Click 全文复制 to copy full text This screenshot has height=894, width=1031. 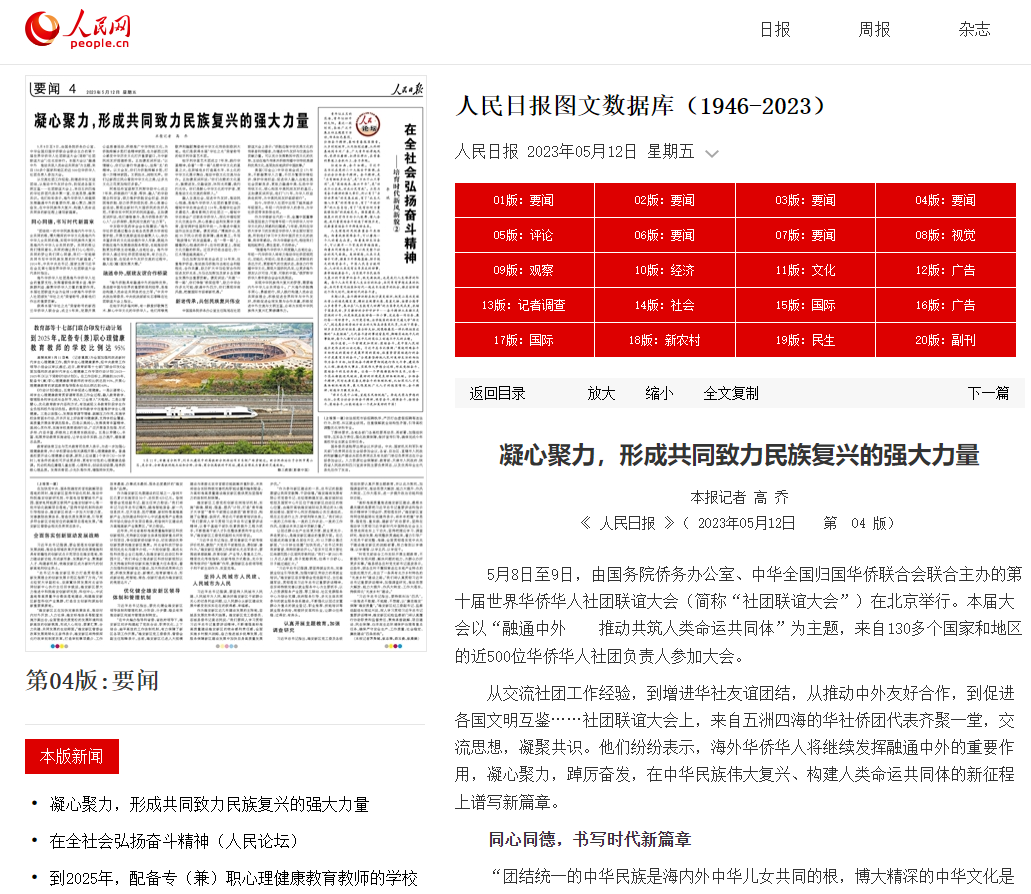pos(731,393)
